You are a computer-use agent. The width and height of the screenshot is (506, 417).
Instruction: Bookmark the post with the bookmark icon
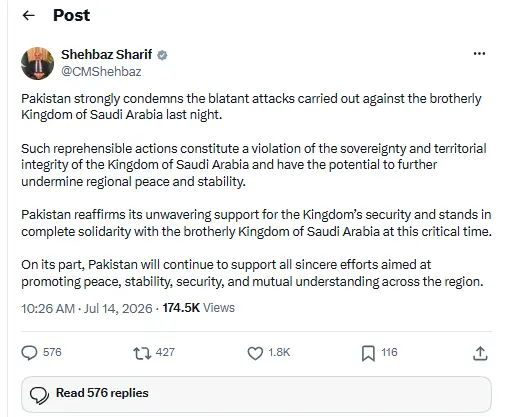click(368, 353)
